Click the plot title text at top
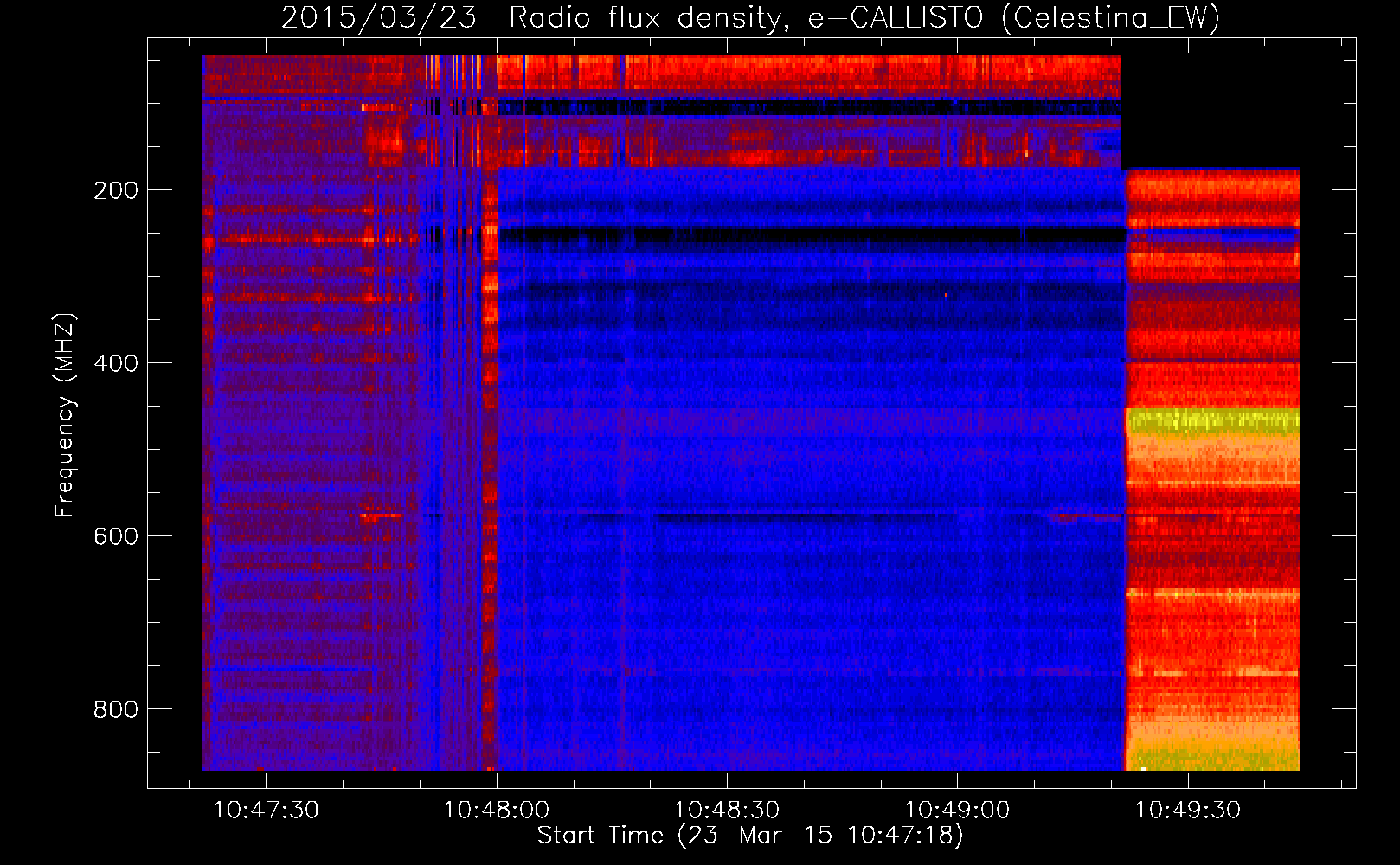Viewport: 1400px width, 865px height. [750, 17]
